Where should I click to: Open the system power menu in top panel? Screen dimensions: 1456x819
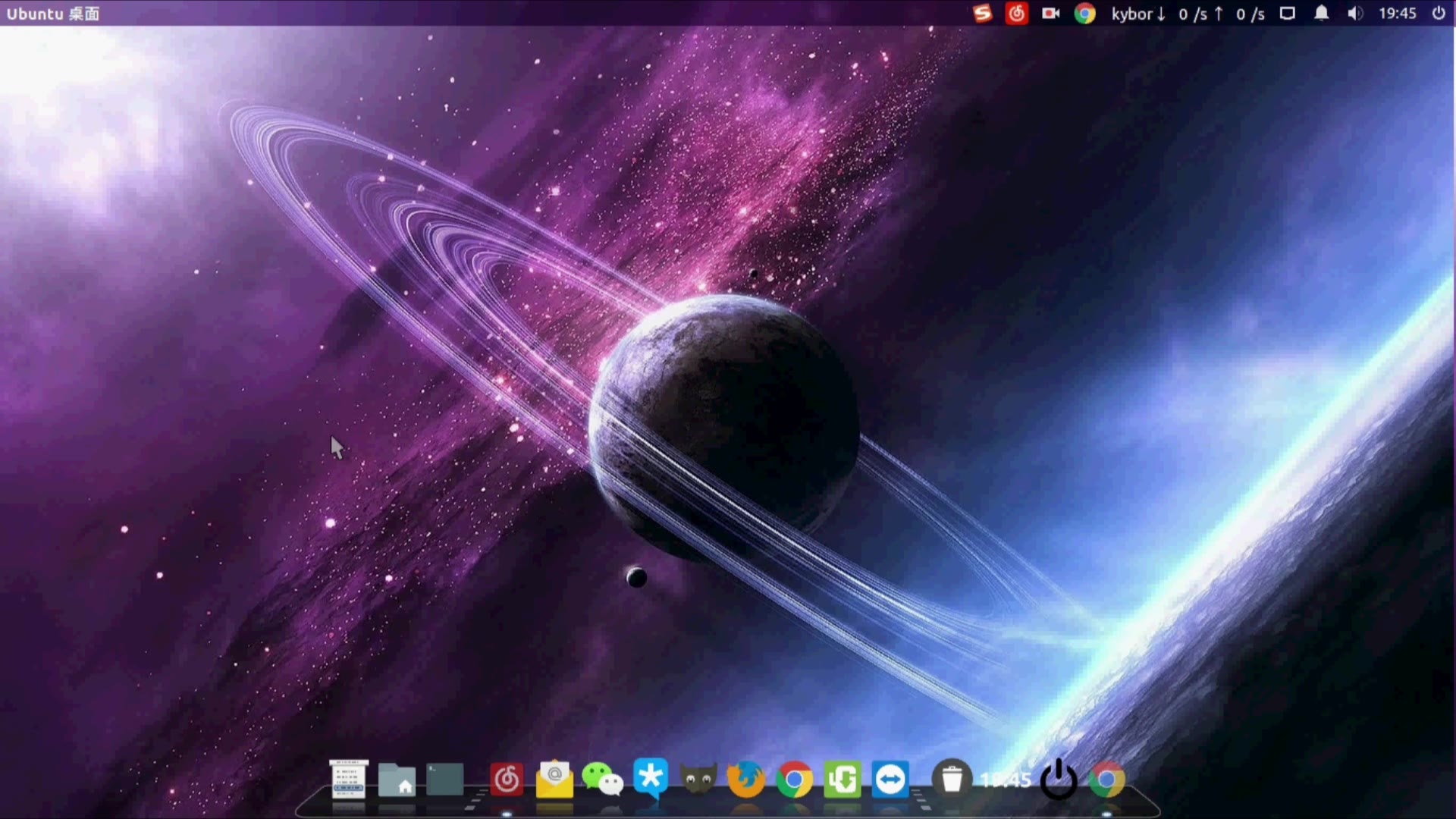1439,14
